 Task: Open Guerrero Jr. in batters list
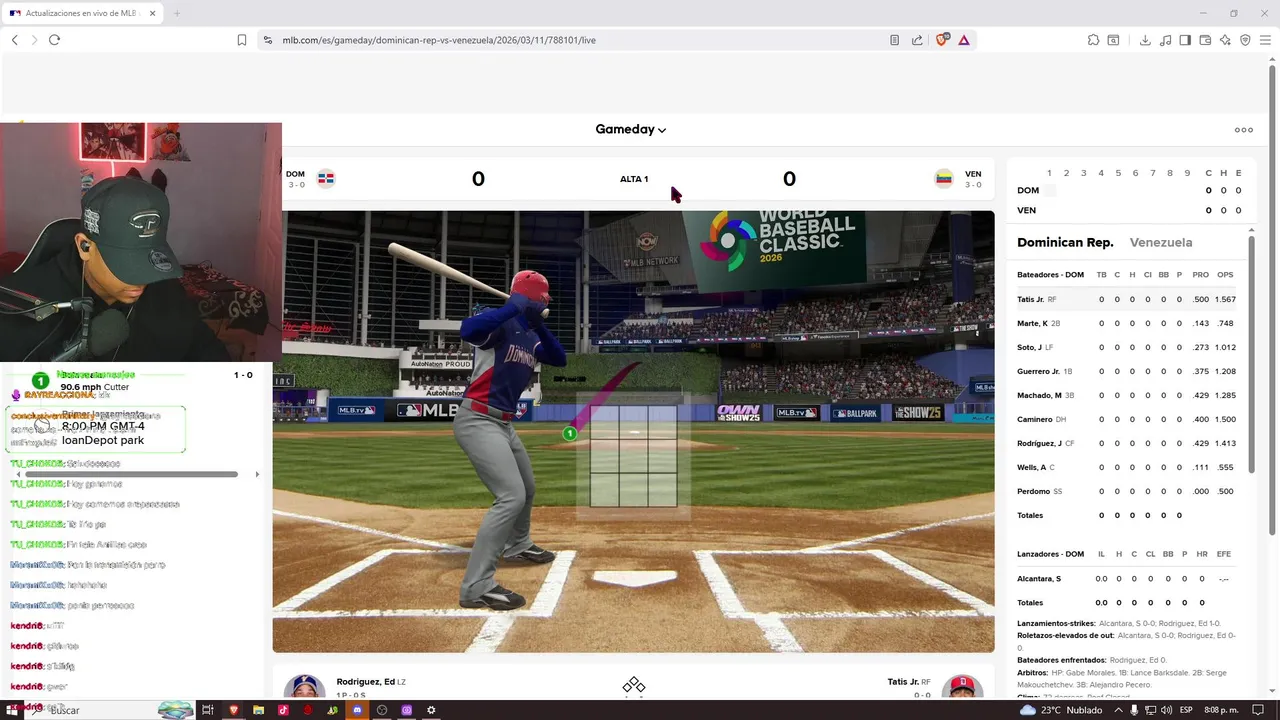(1038, 372)
